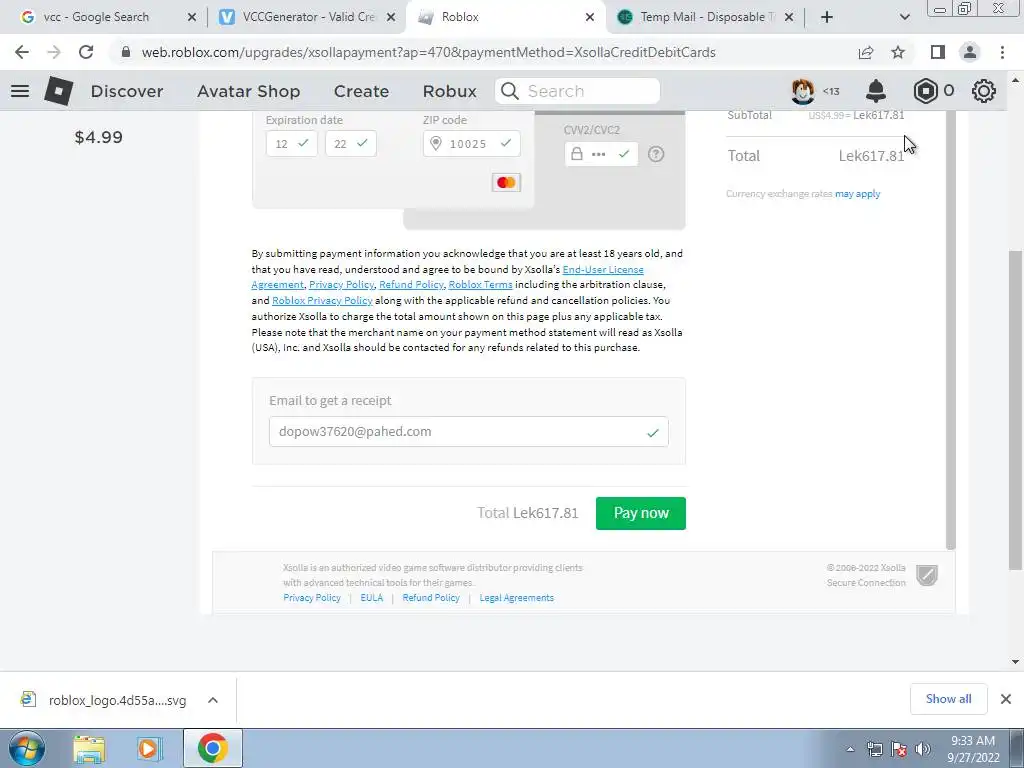
Task: Open the footer EULA link
Action: [x=372, y=598]
